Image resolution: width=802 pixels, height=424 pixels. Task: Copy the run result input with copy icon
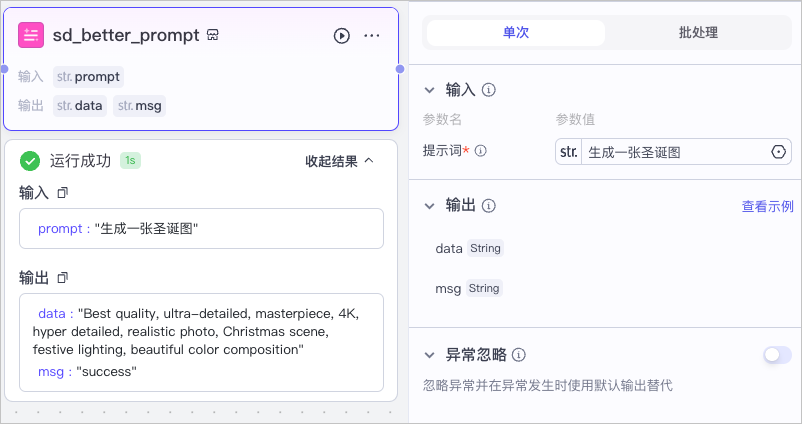pos(62,193)
